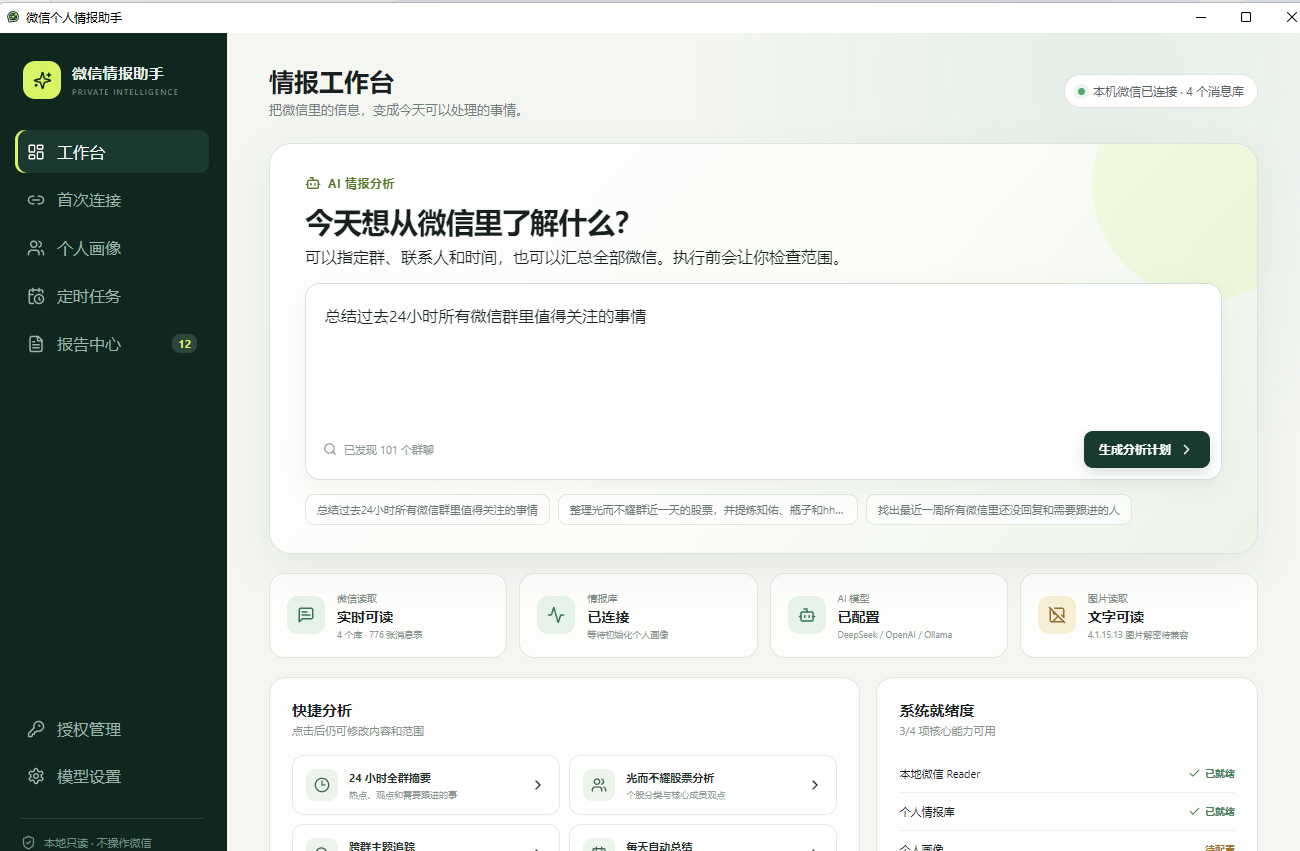Click the 个人情报库 row label
This screenshot has height=851, width=1300.
coord(927,812)
